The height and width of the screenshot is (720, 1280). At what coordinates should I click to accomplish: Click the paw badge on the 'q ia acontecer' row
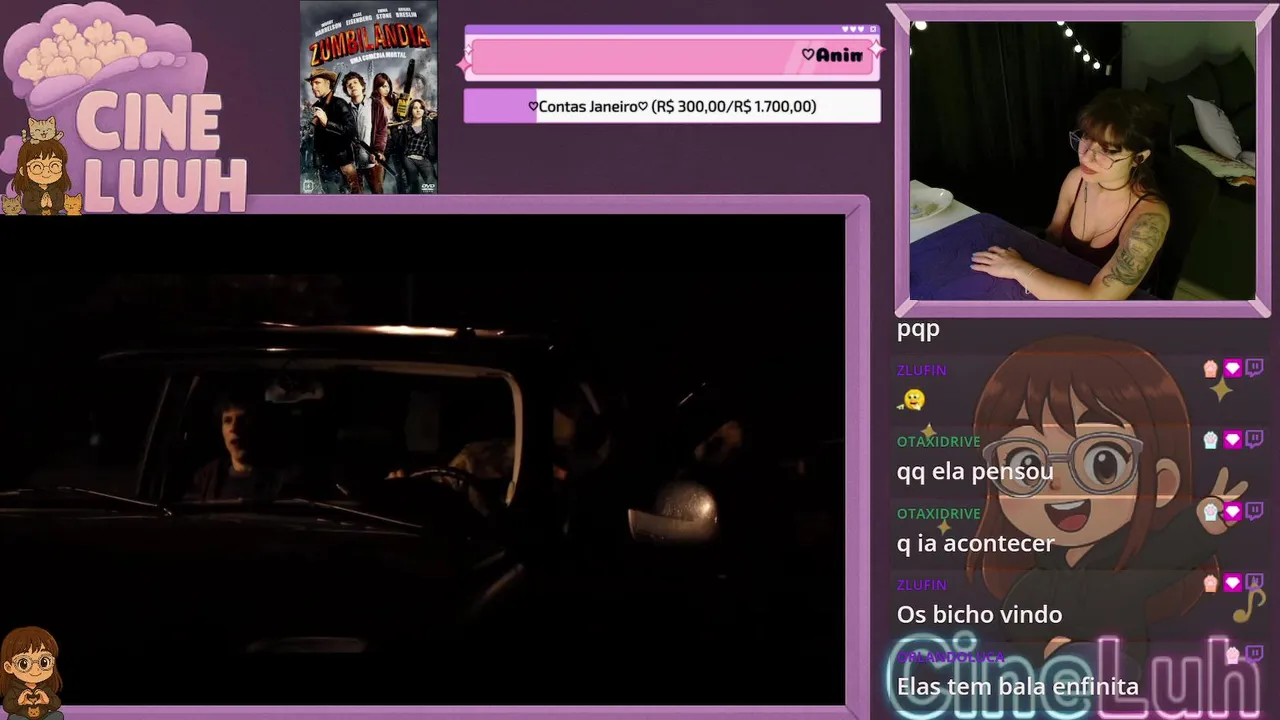coord(1211,512)
